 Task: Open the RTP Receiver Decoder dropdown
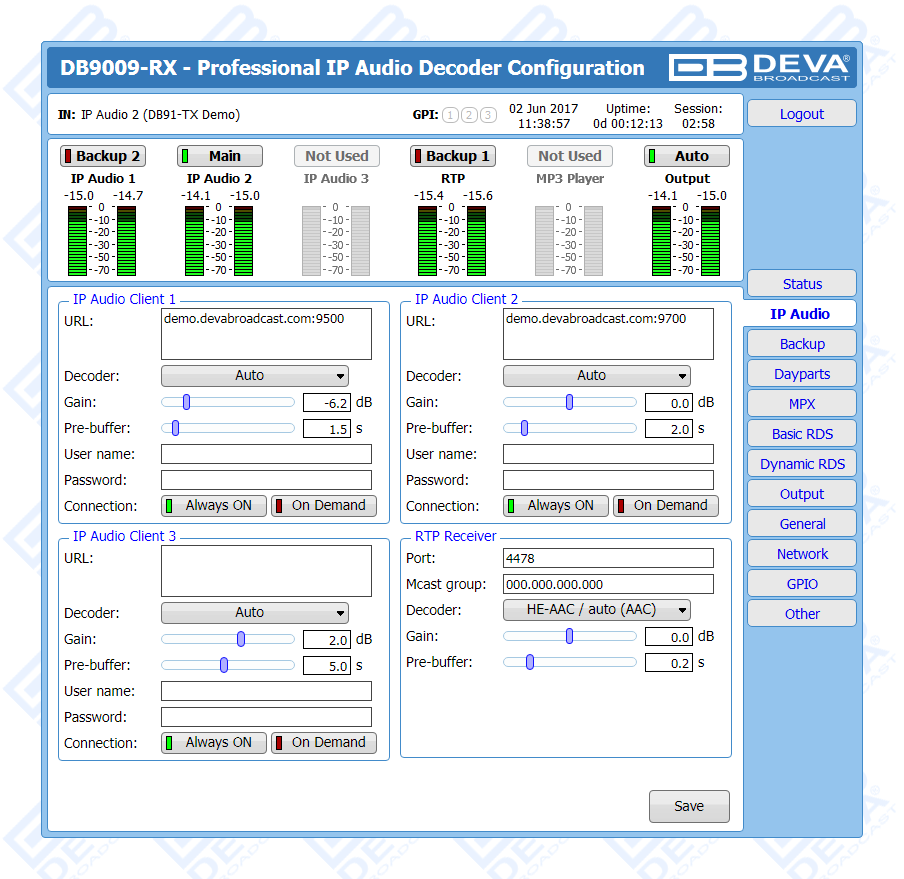597,610
